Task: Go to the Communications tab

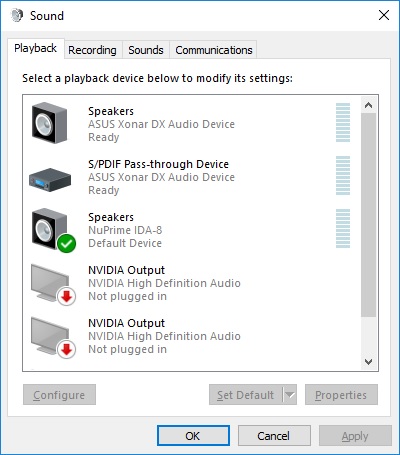Action: point(214,50)
